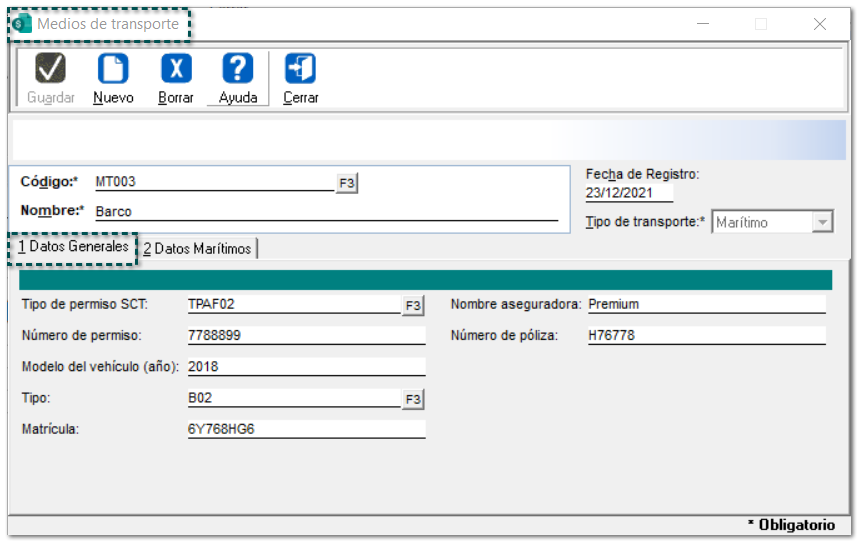This screenshot has height=544, width=860.
Task: Maximize the Medios de transporte window
Action: tap(761, 24)
